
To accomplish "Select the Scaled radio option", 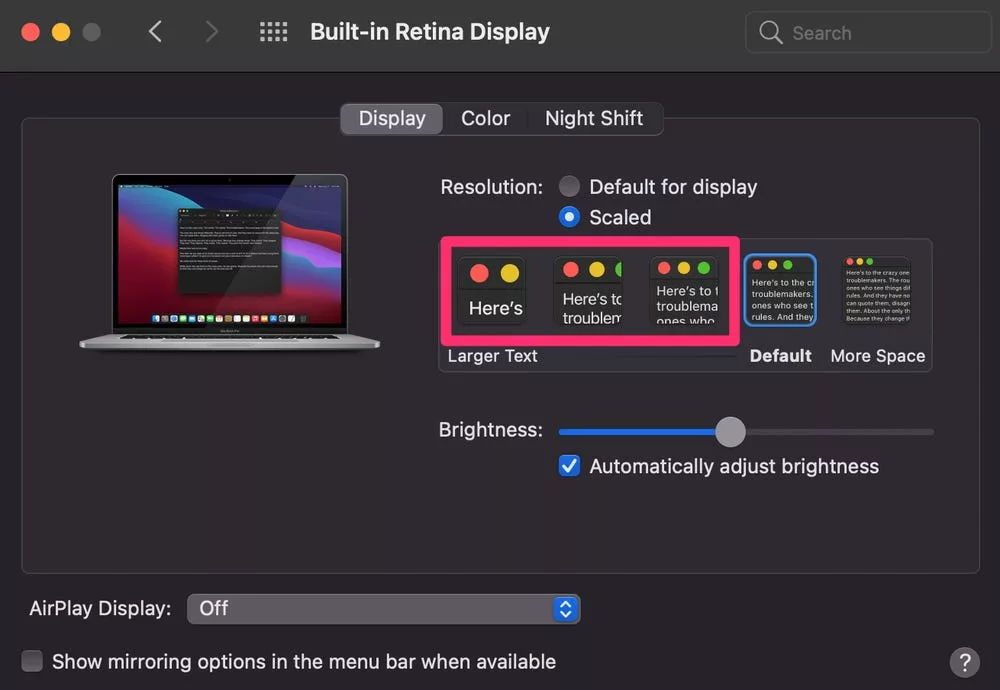I will pyautogui.click(x=569, y=217).
